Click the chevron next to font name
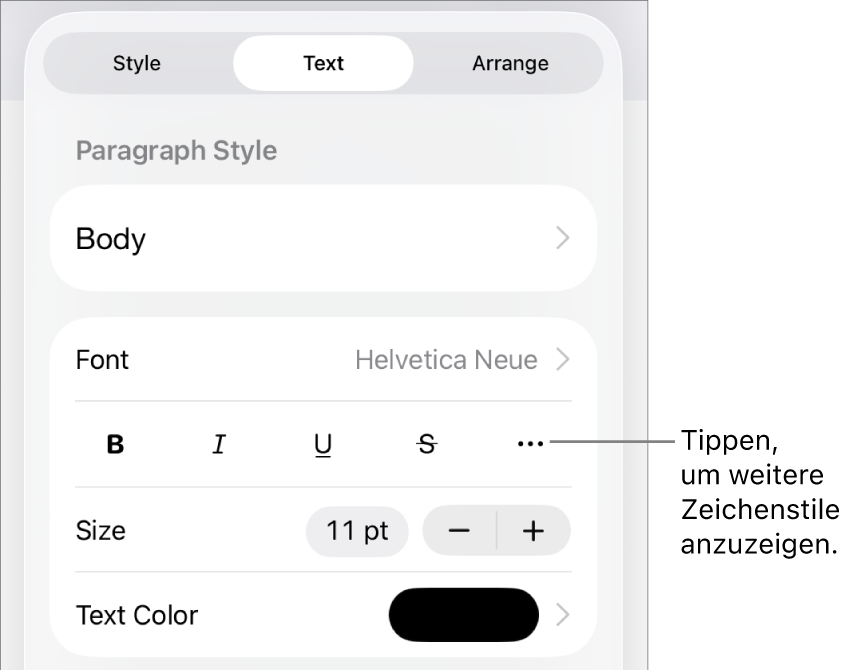865x670 pixels. tap(563, 360)
